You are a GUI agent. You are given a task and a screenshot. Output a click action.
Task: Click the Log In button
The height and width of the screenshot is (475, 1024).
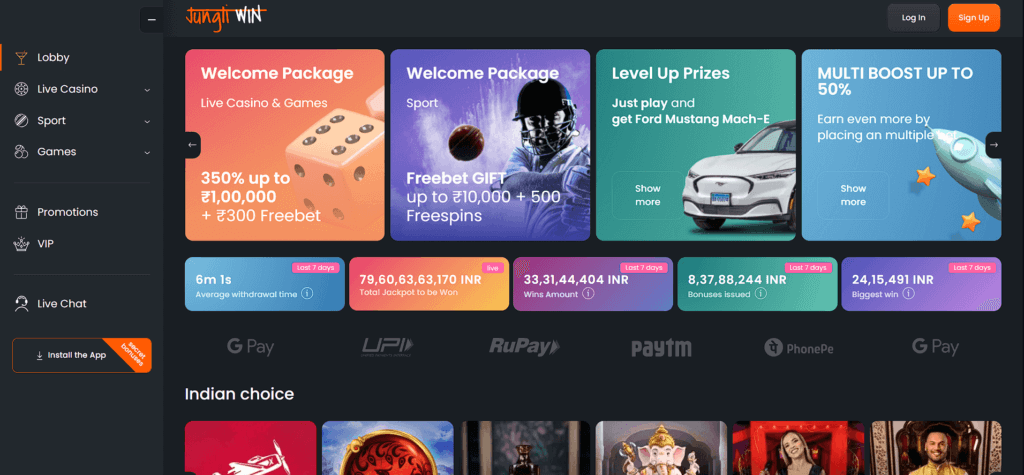pos(913,18)
